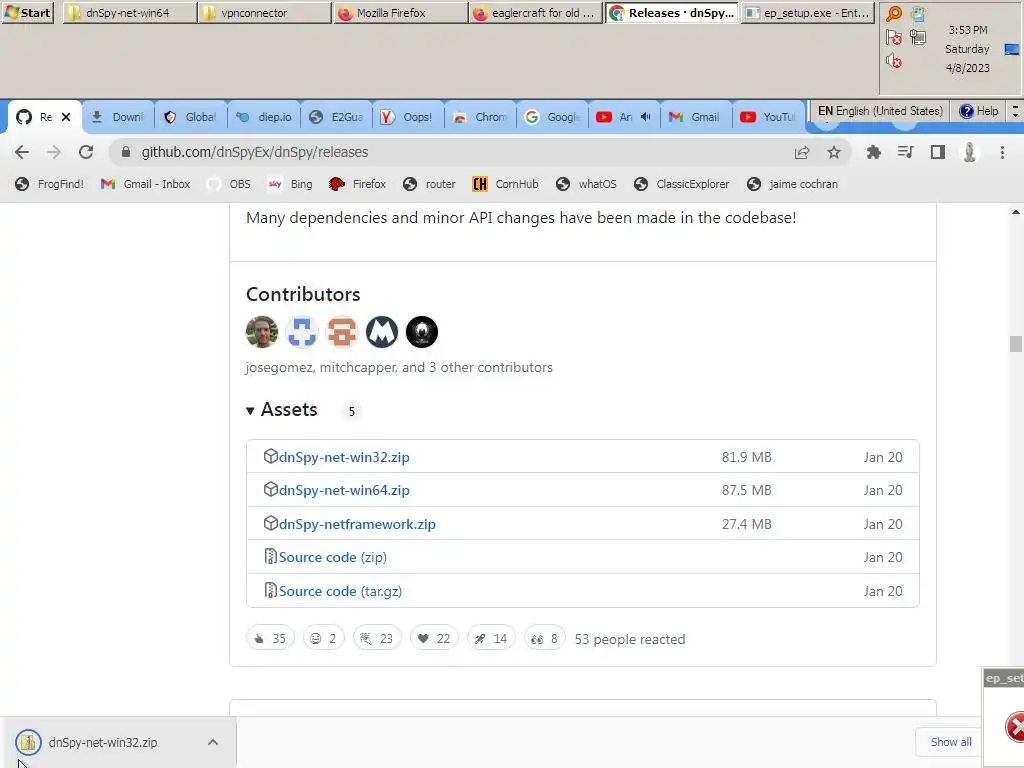
Task: Bookmark this page with the star icon
Action: pyautogui.click(x=834, y=152)
